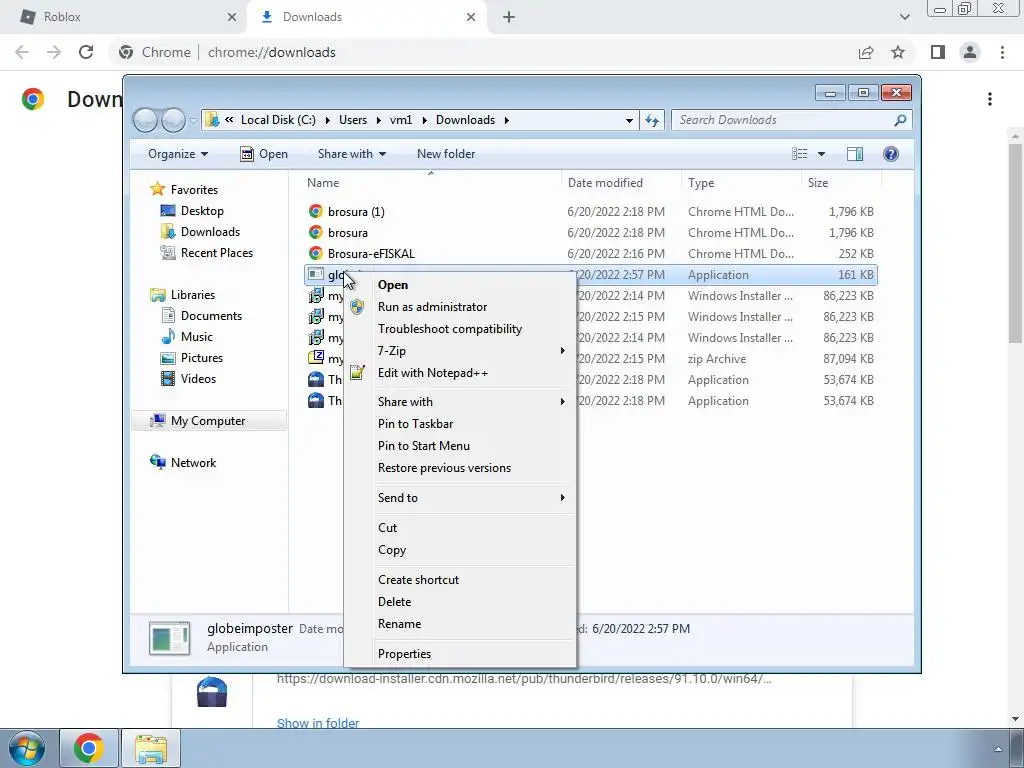Image resolution: width=1024 pixels, height=768 pixels.
Task: Click Show in folder link
Action: (x=318, y=723)
